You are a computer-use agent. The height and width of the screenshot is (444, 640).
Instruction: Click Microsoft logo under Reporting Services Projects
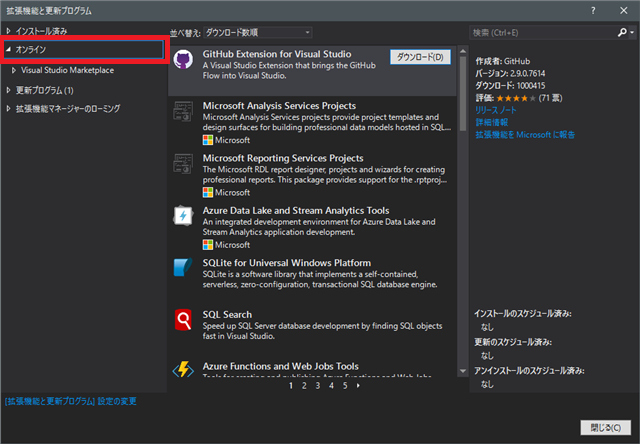click(208, 192)
